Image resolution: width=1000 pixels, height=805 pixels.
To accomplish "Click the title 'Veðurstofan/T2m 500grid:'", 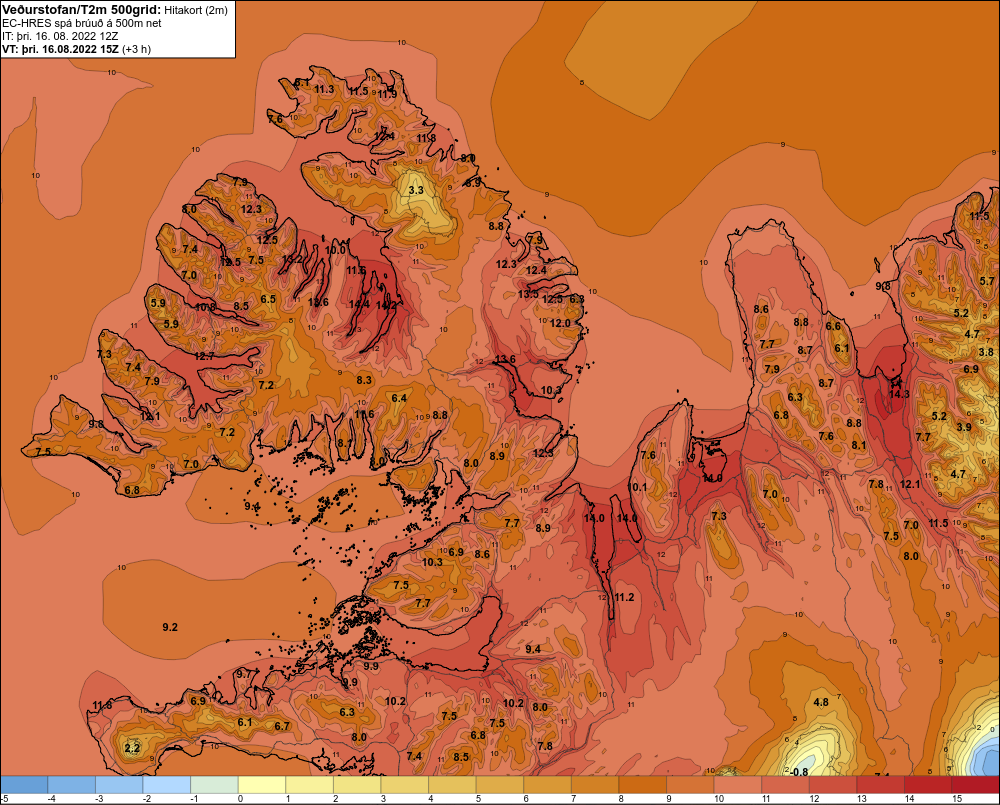I will (81, 10).
